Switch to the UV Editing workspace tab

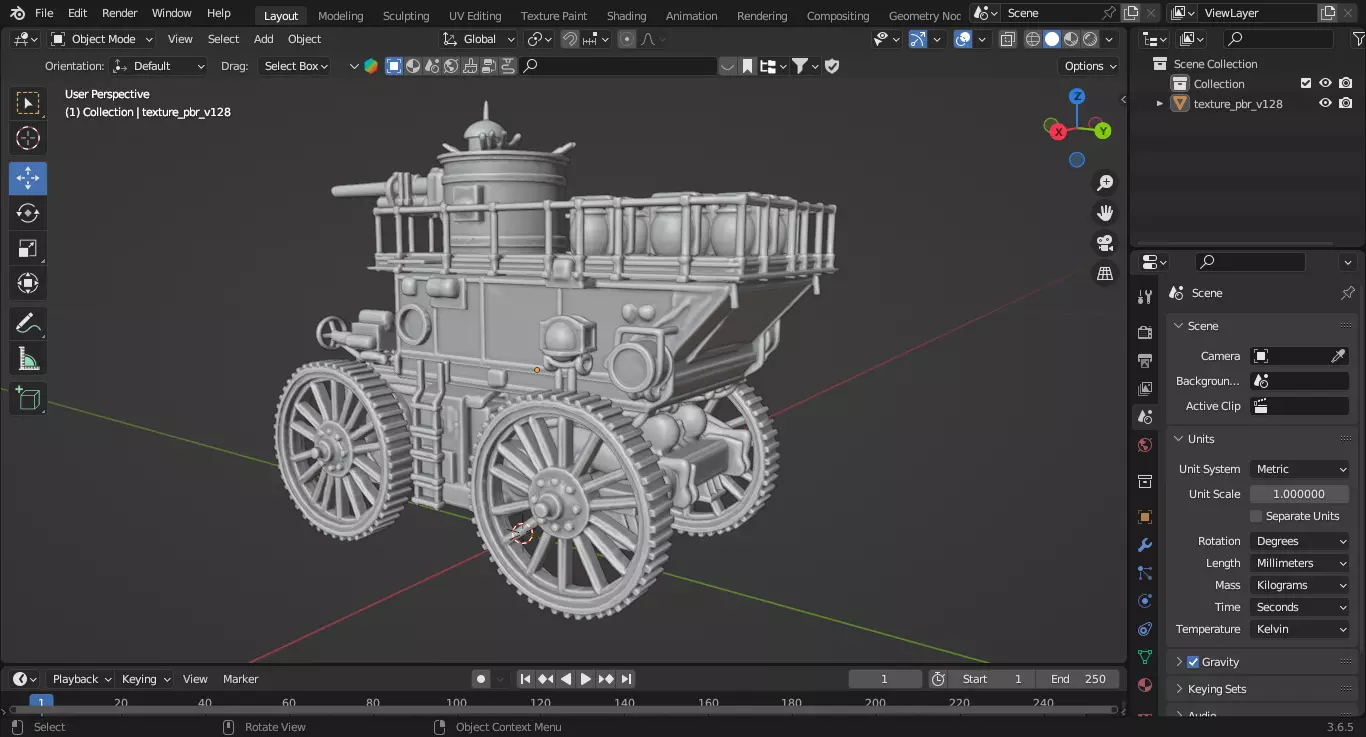pos(474,16)
